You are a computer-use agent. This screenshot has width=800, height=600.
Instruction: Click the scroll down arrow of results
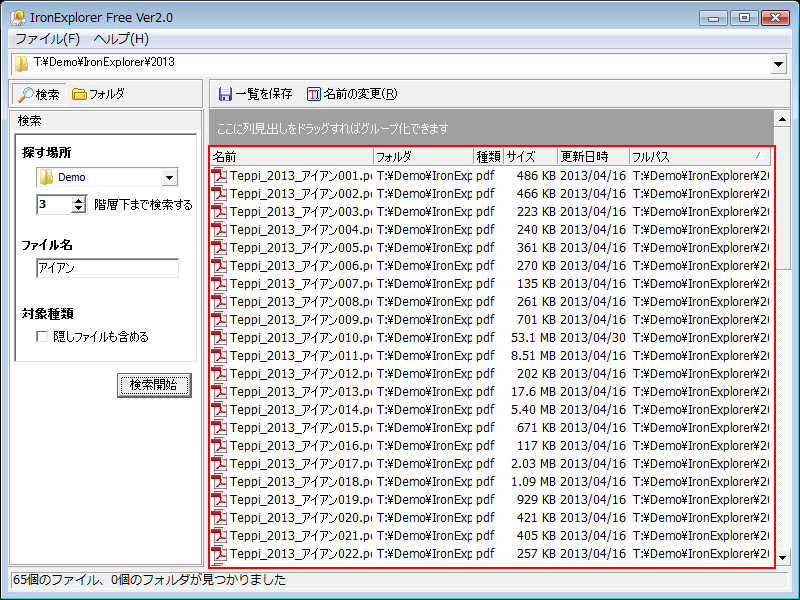click(782, 558)
